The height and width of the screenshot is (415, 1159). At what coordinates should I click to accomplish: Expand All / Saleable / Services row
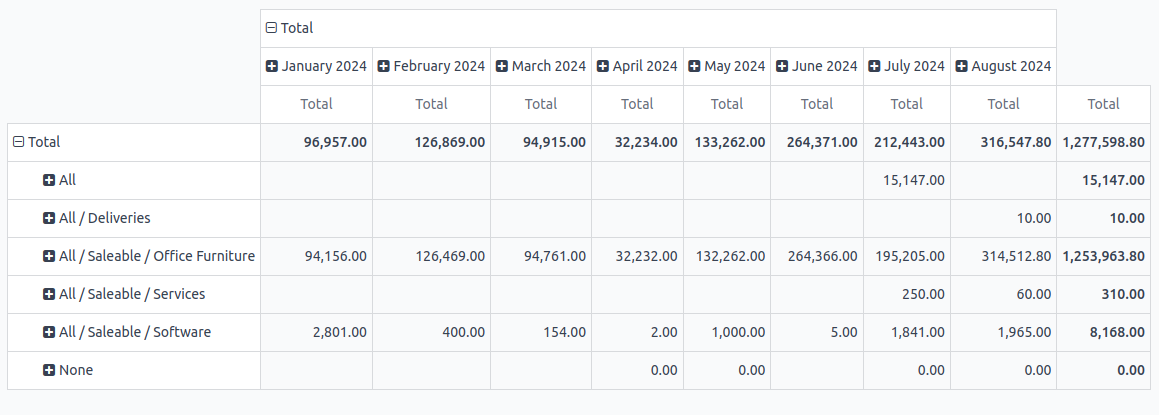click(x=49, y=294)
